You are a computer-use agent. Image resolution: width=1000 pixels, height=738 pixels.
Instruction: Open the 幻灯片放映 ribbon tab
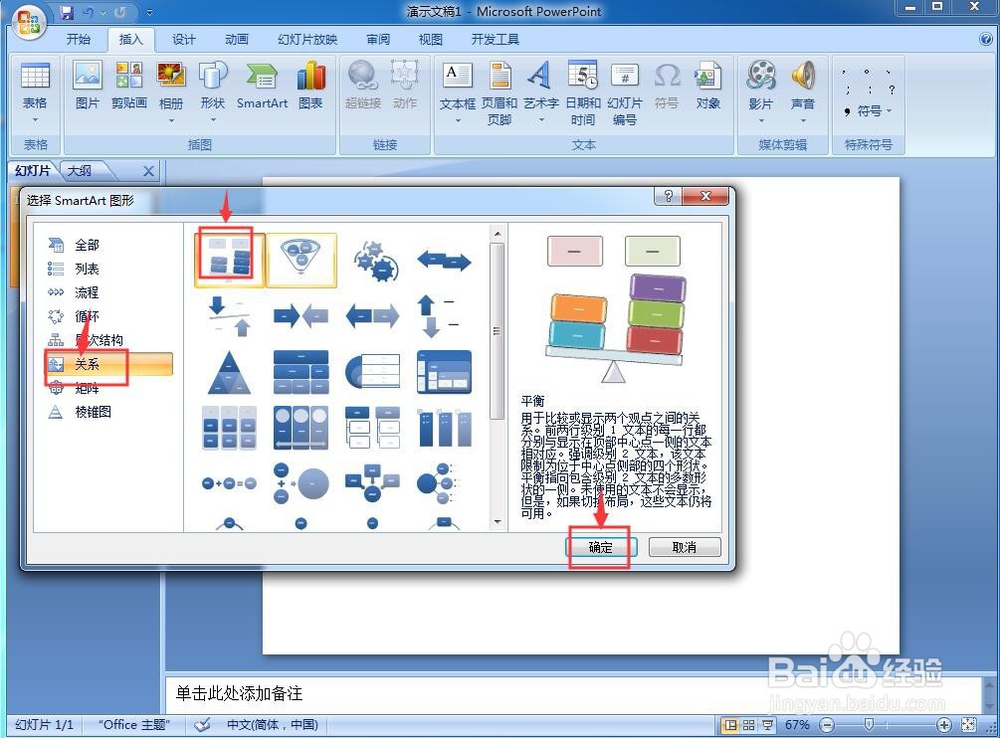tap(307, 40)
